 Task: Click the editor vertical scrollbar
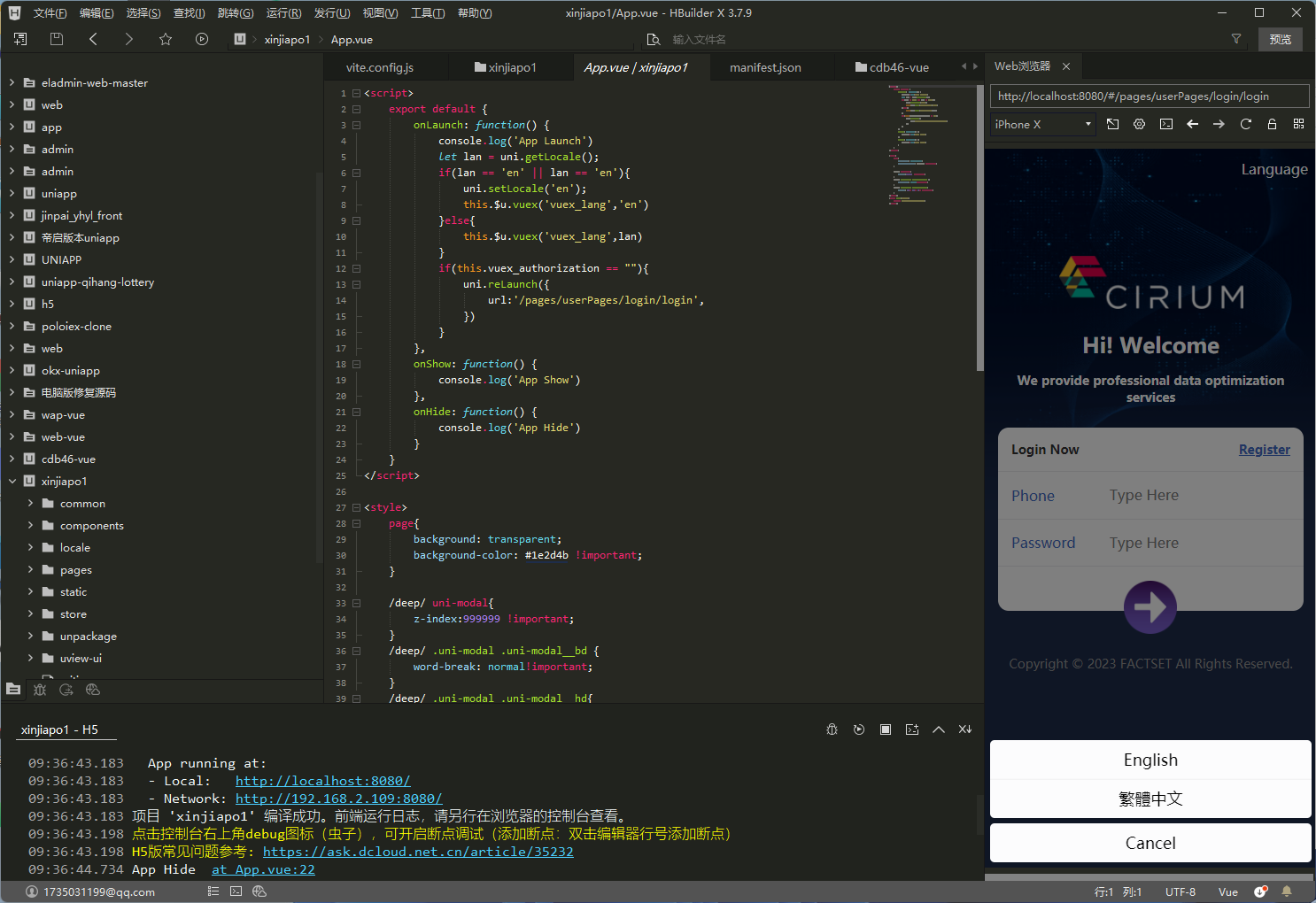click(979, 228)
